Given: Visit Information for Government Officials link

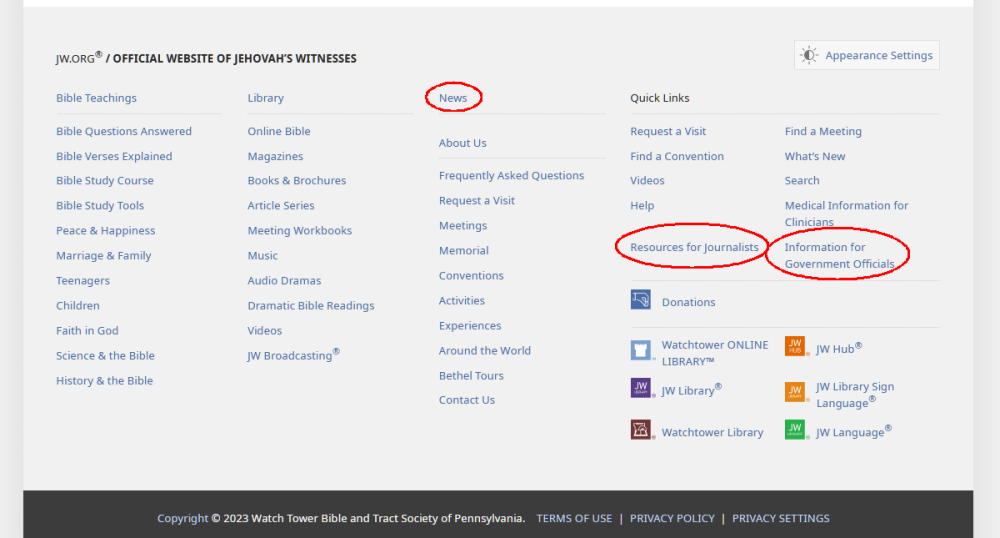Looking at the screenshot, I should 839,256.
